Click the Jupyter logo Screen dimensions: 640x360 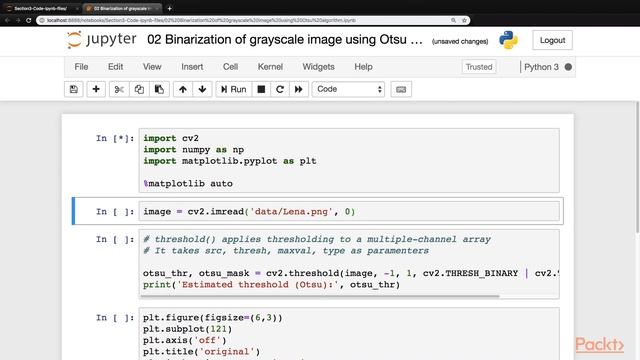point(102,40)
